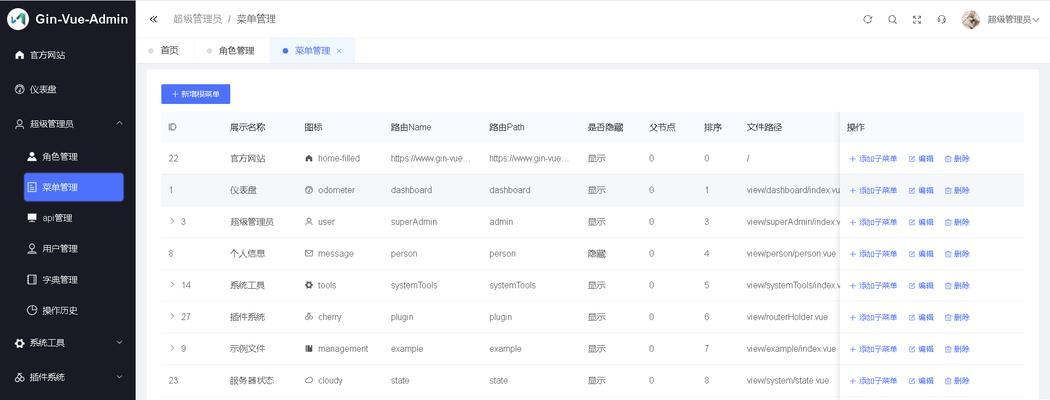
Task: Click superAdmin route name cell
Action: click(x=414, y=222)
